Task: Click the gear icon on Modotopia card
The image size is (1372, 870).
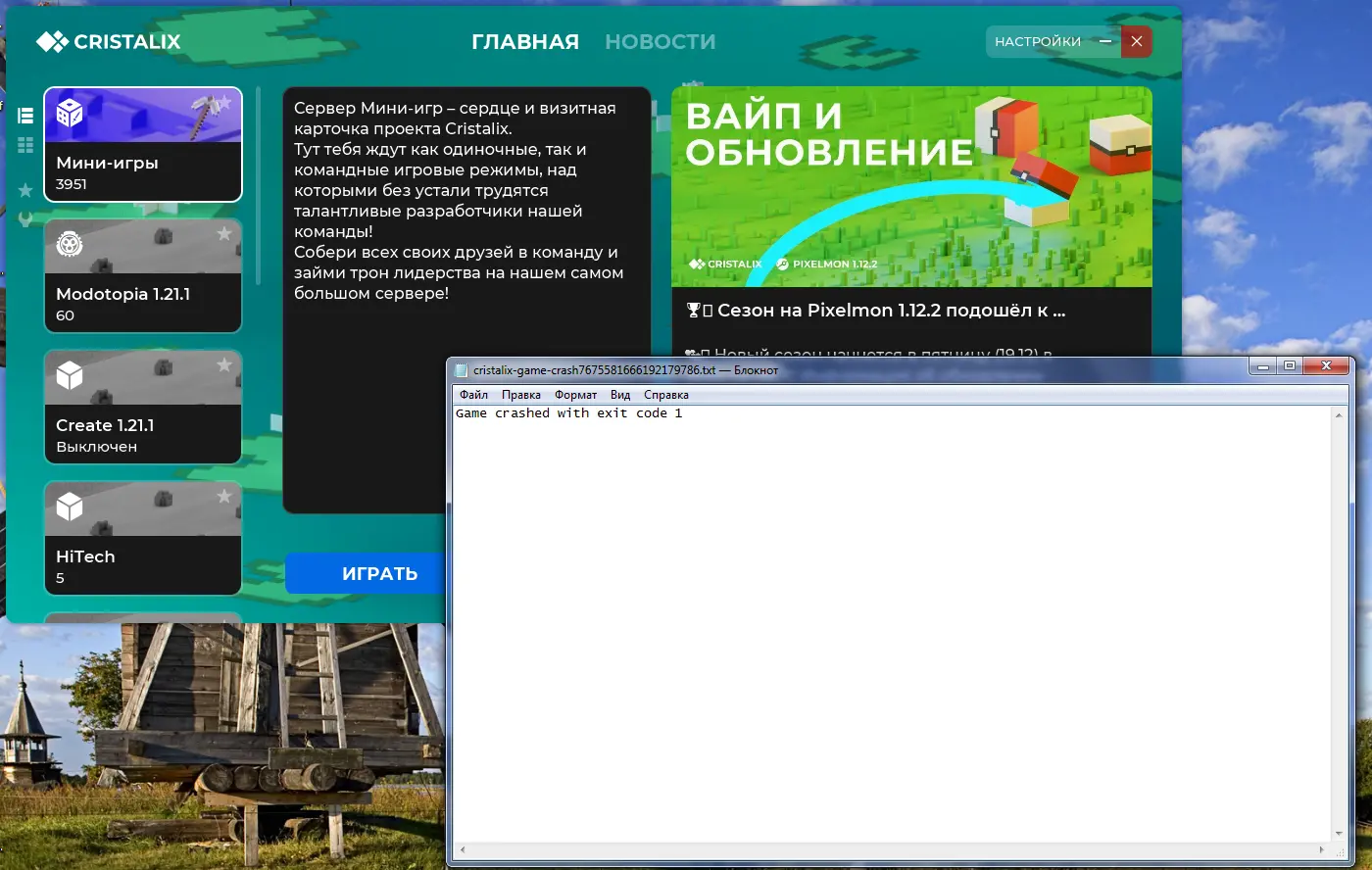Action: [x=70, y=245]
